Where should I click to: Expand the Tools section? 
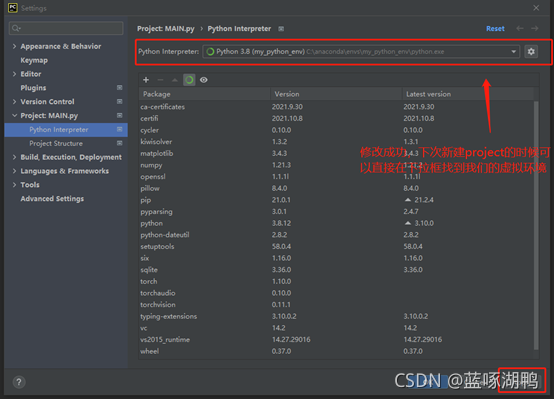click(14, 184)
